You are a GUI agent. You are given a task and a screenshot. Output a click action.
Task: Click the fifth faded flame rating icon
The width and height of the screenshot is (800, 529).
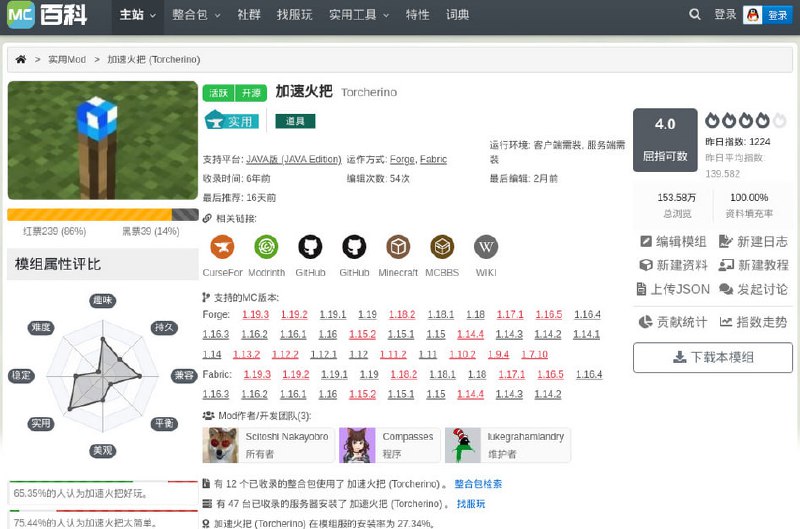tap(780, 120)
